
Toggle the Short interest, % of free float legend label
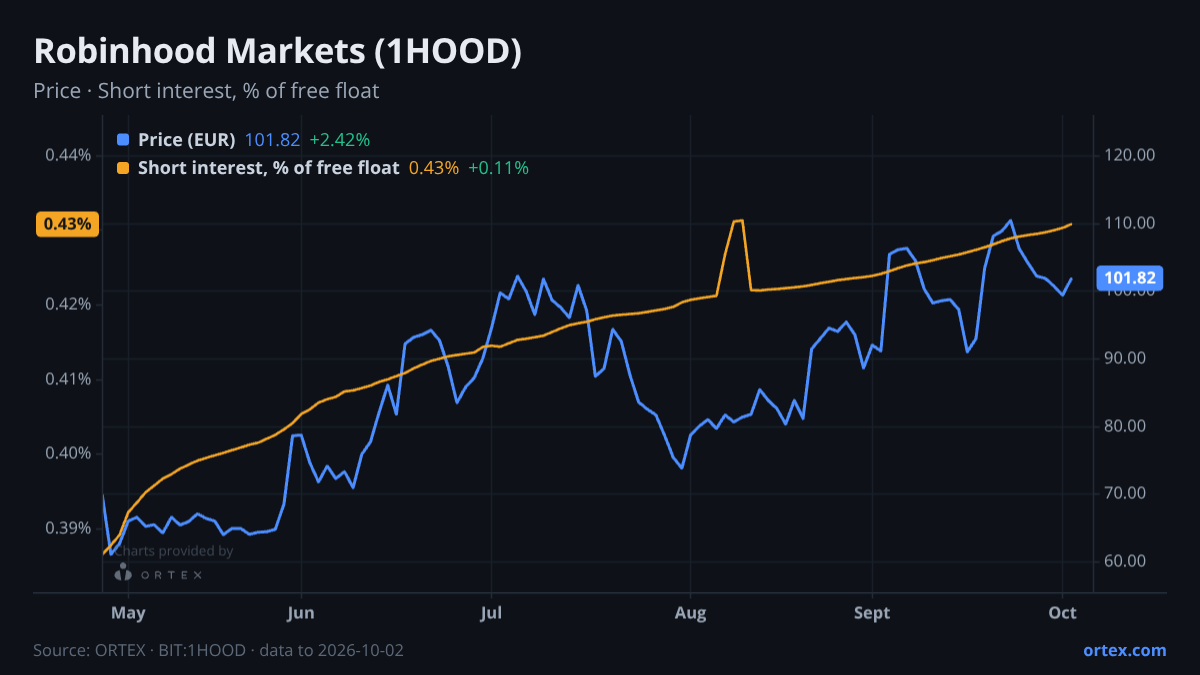(269, 168)
